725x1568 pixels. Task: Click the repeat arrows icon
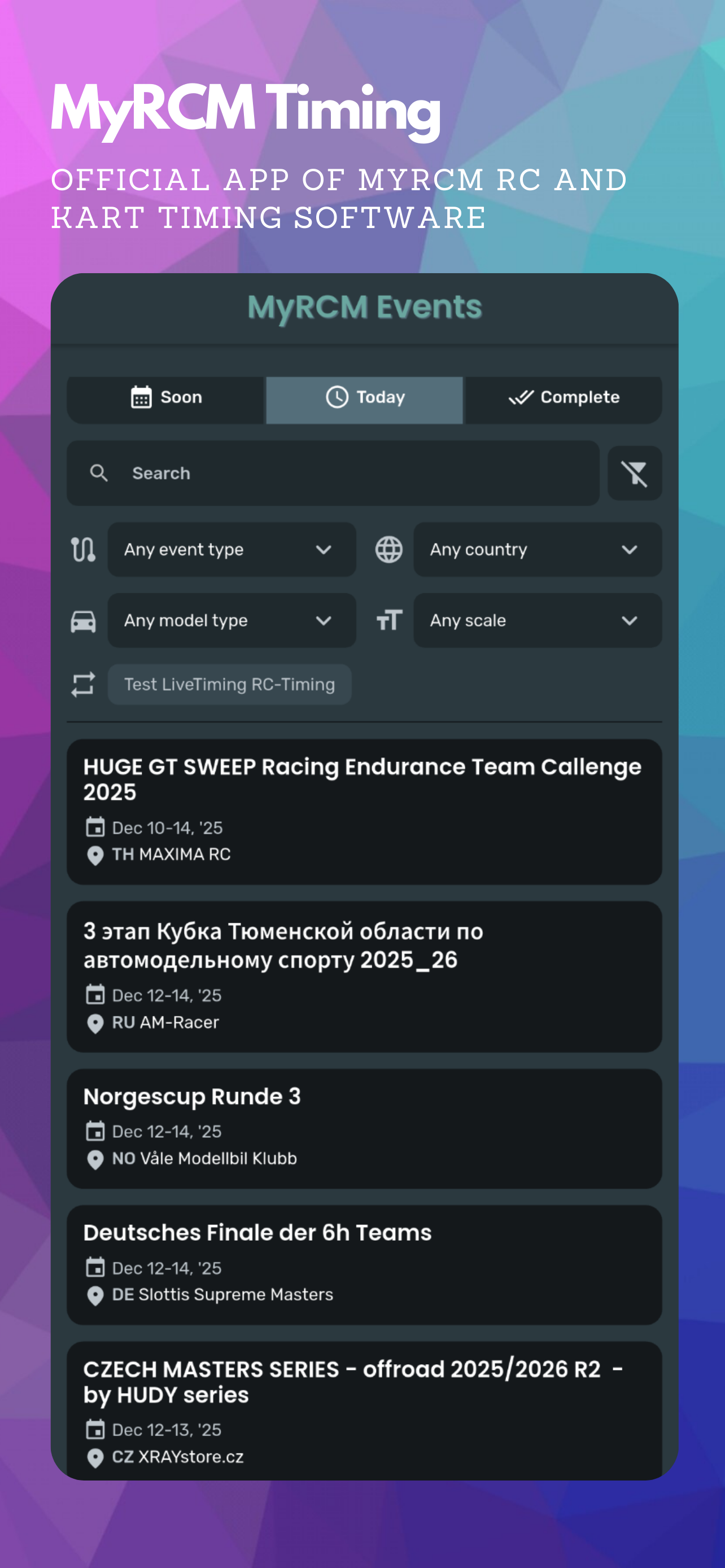[x=83, y=684]
